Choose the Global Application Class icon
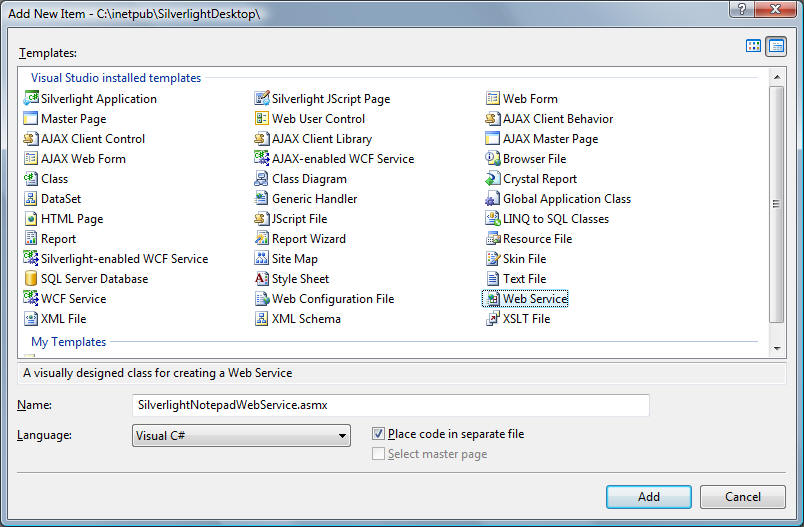This screenshot has width=804, height=527. pyautogui.click(x=492, y=198)
